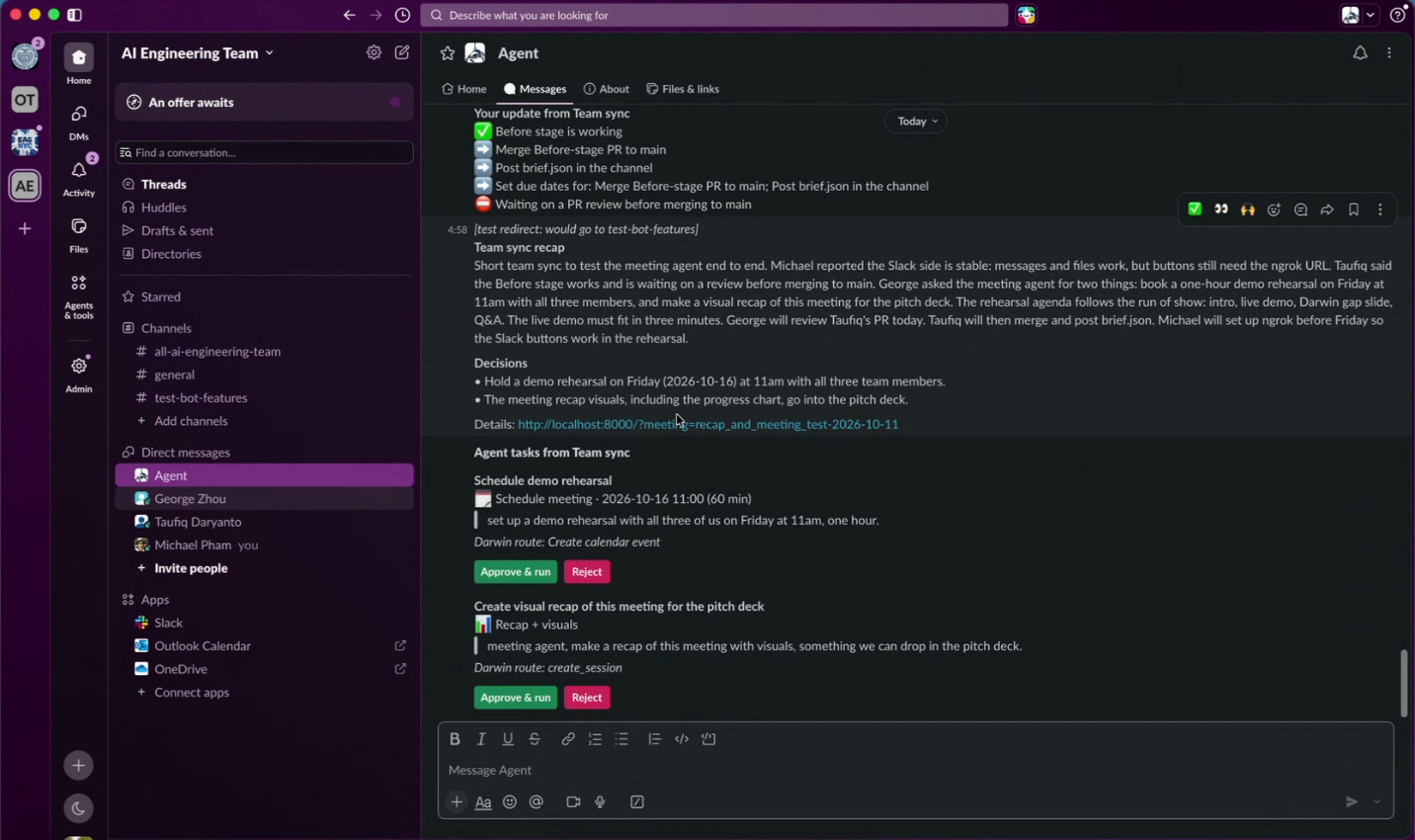Viewport: 1415px width, 840px height.
Task: Open the emoji picker in the composer
Action: point(510,802)
